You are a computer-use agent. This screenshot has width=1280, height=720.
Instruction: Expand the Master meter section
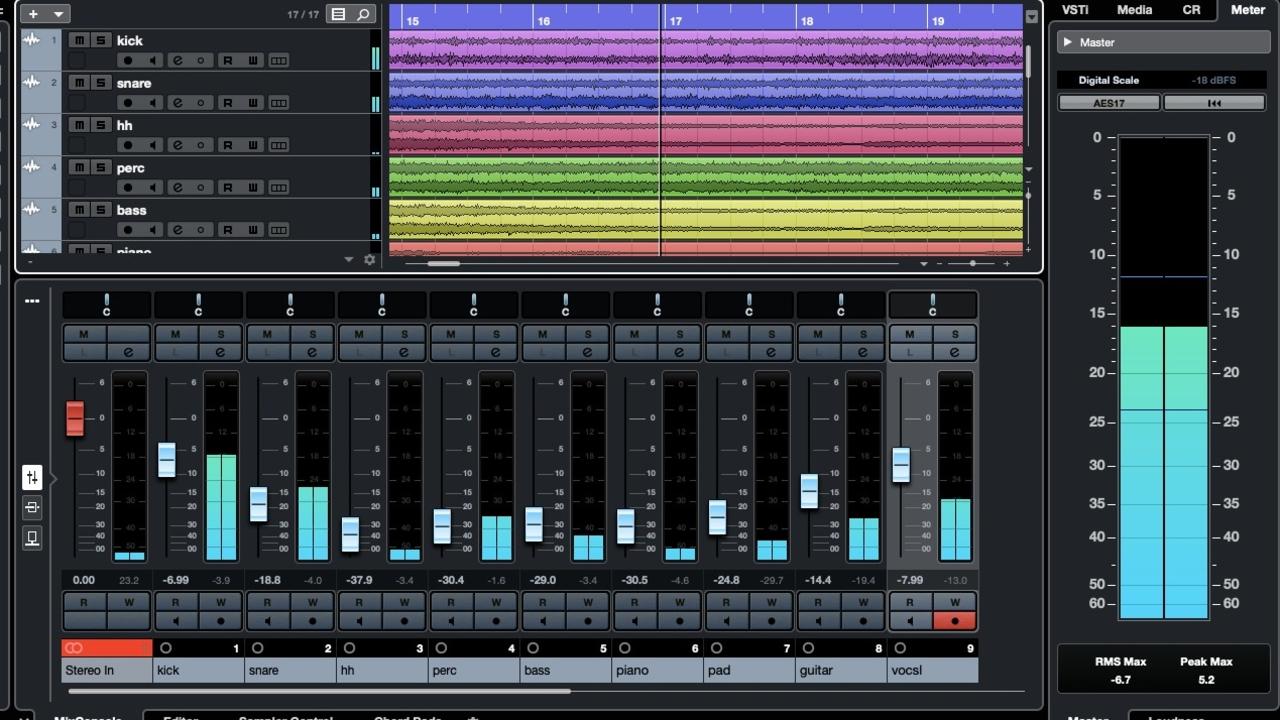[1067, 42]
